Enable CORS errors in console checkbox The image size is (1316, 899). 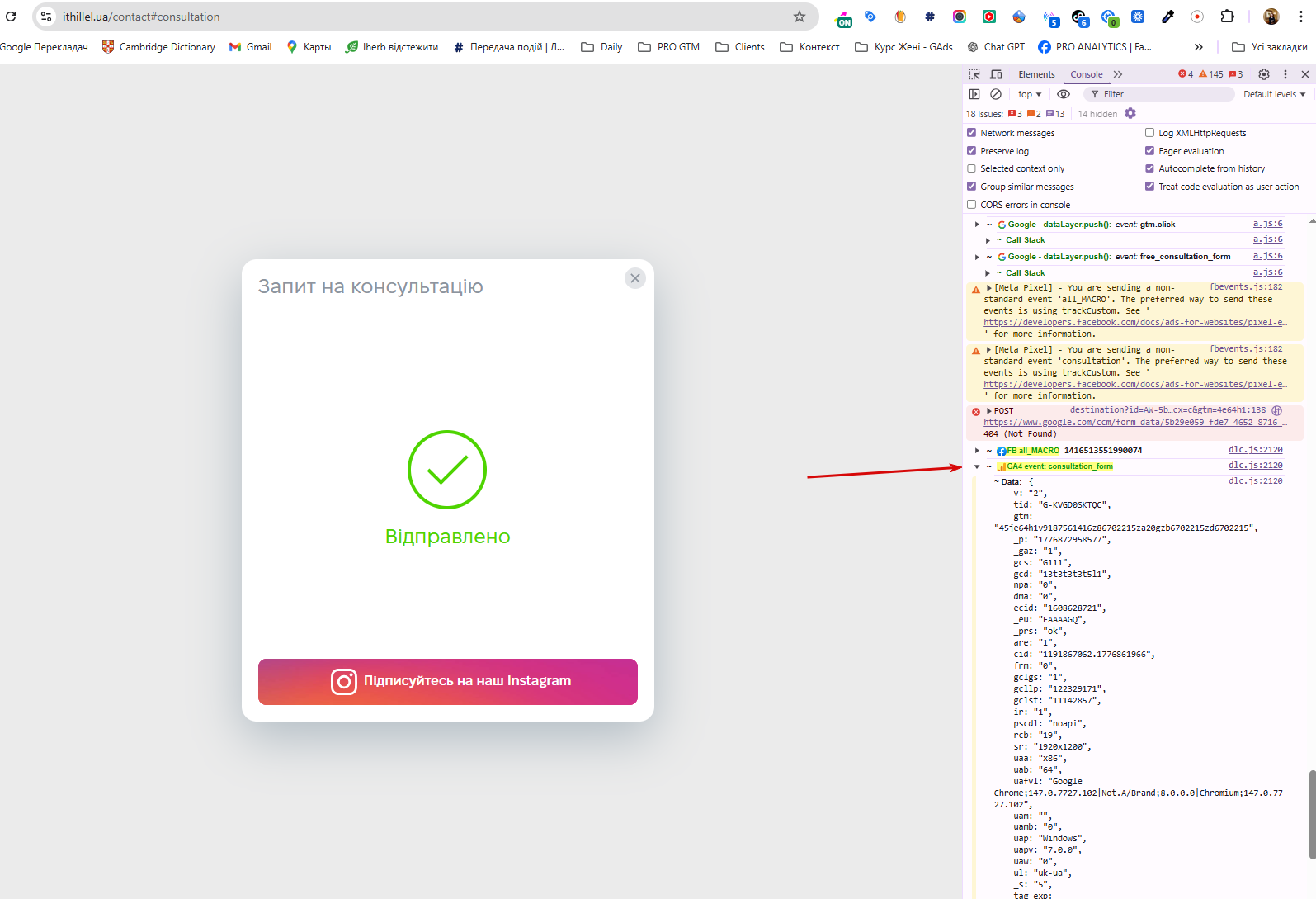pos(972,205)
